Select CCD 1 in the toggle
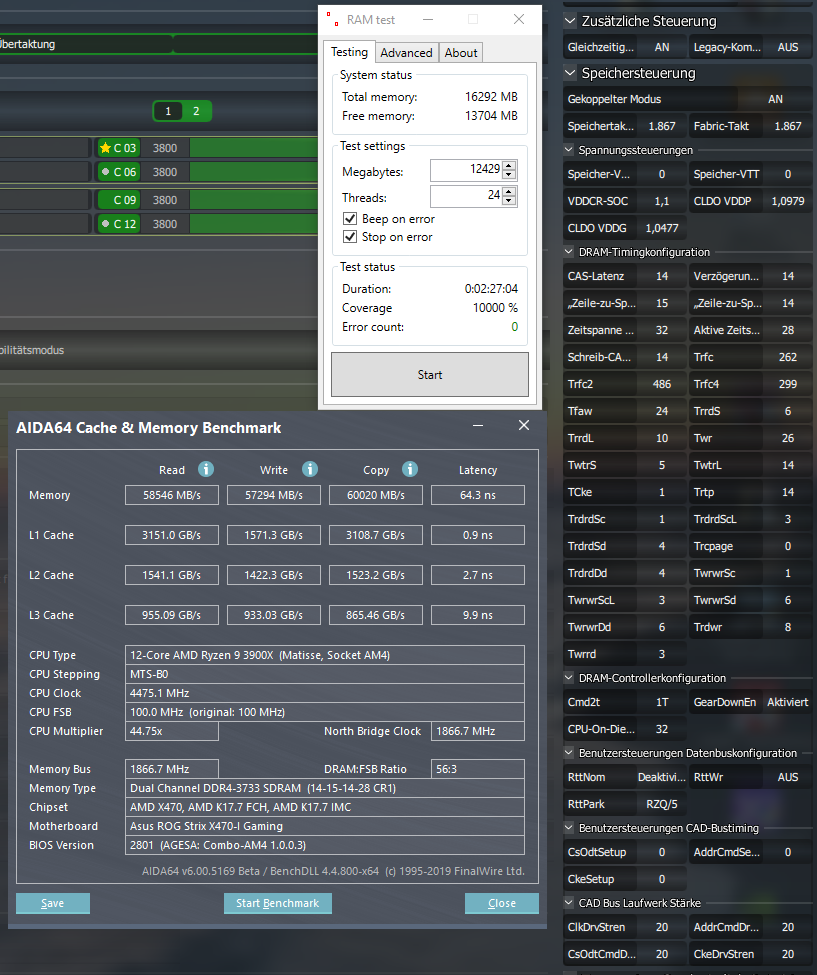This screenshot has height=975, width=817. (x=168, y=111)
